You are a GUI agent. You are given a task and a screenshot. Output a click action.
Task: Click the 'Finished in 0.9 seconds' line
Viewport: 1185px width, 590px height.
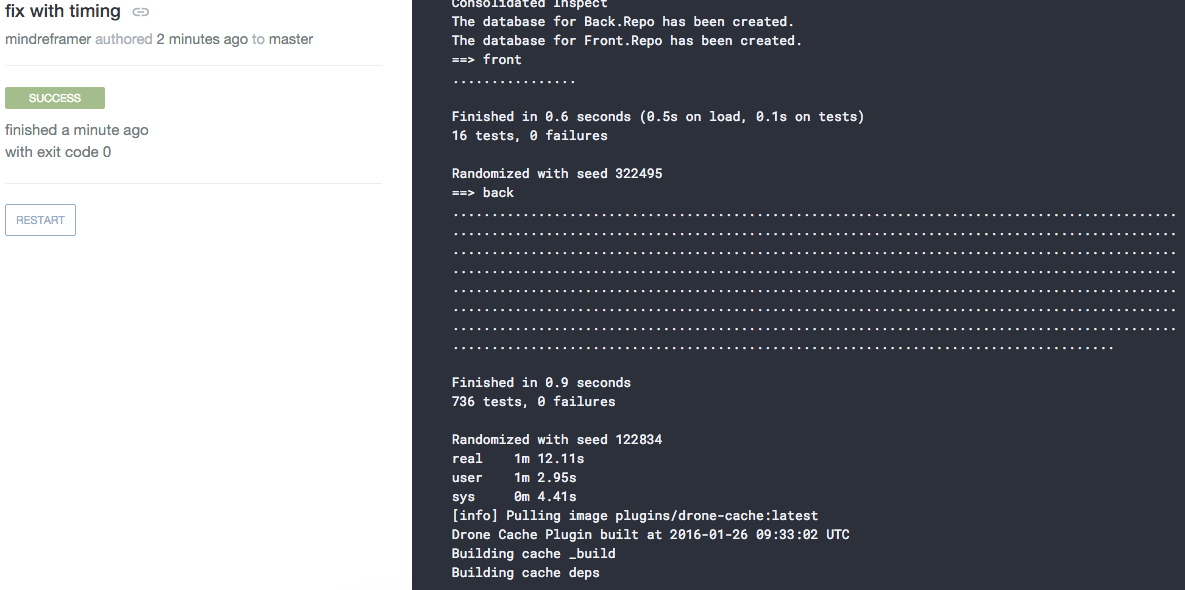(x=541, y=383)
